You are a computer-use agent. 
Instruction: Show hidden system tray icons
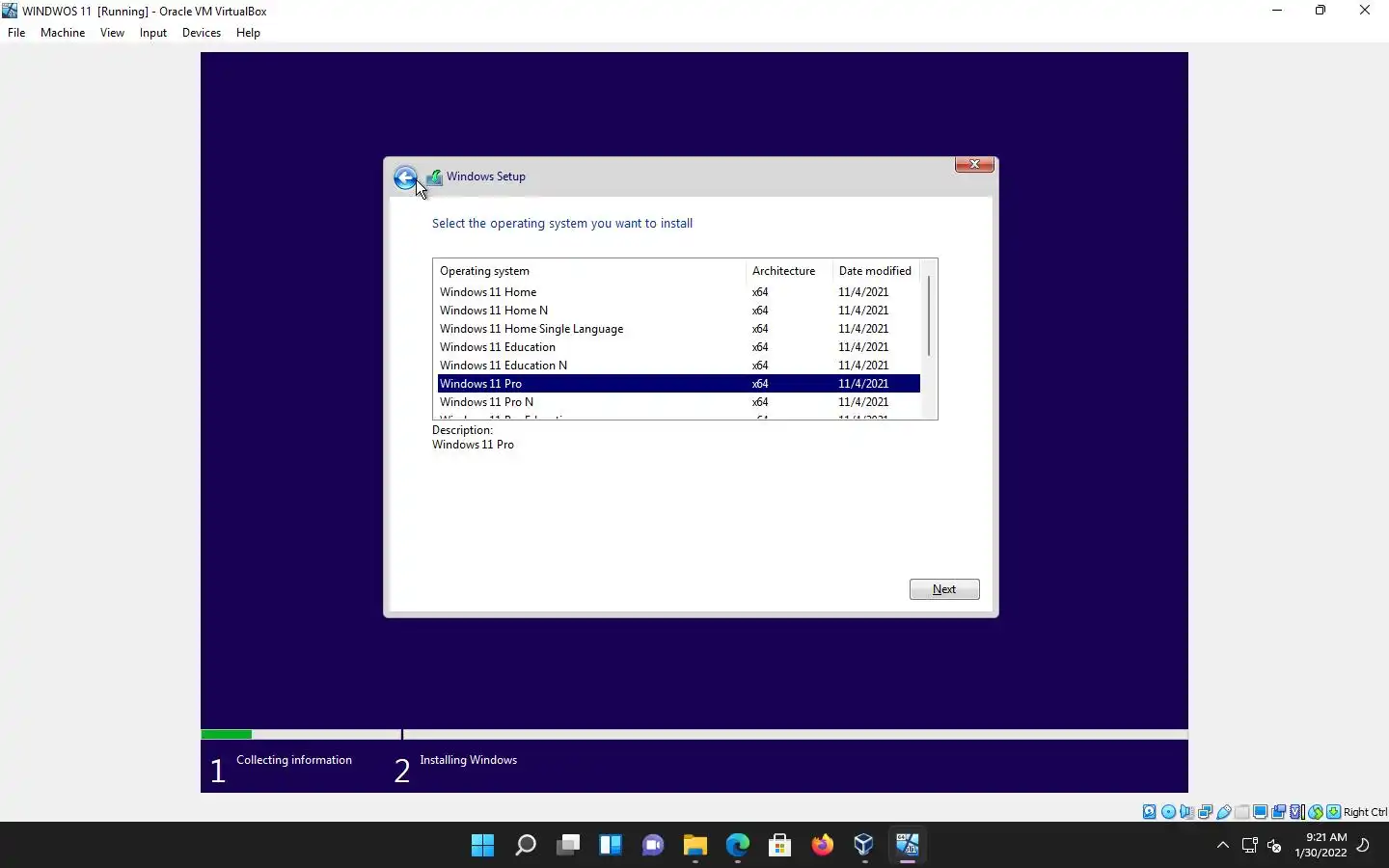[x=1223, y=846]
